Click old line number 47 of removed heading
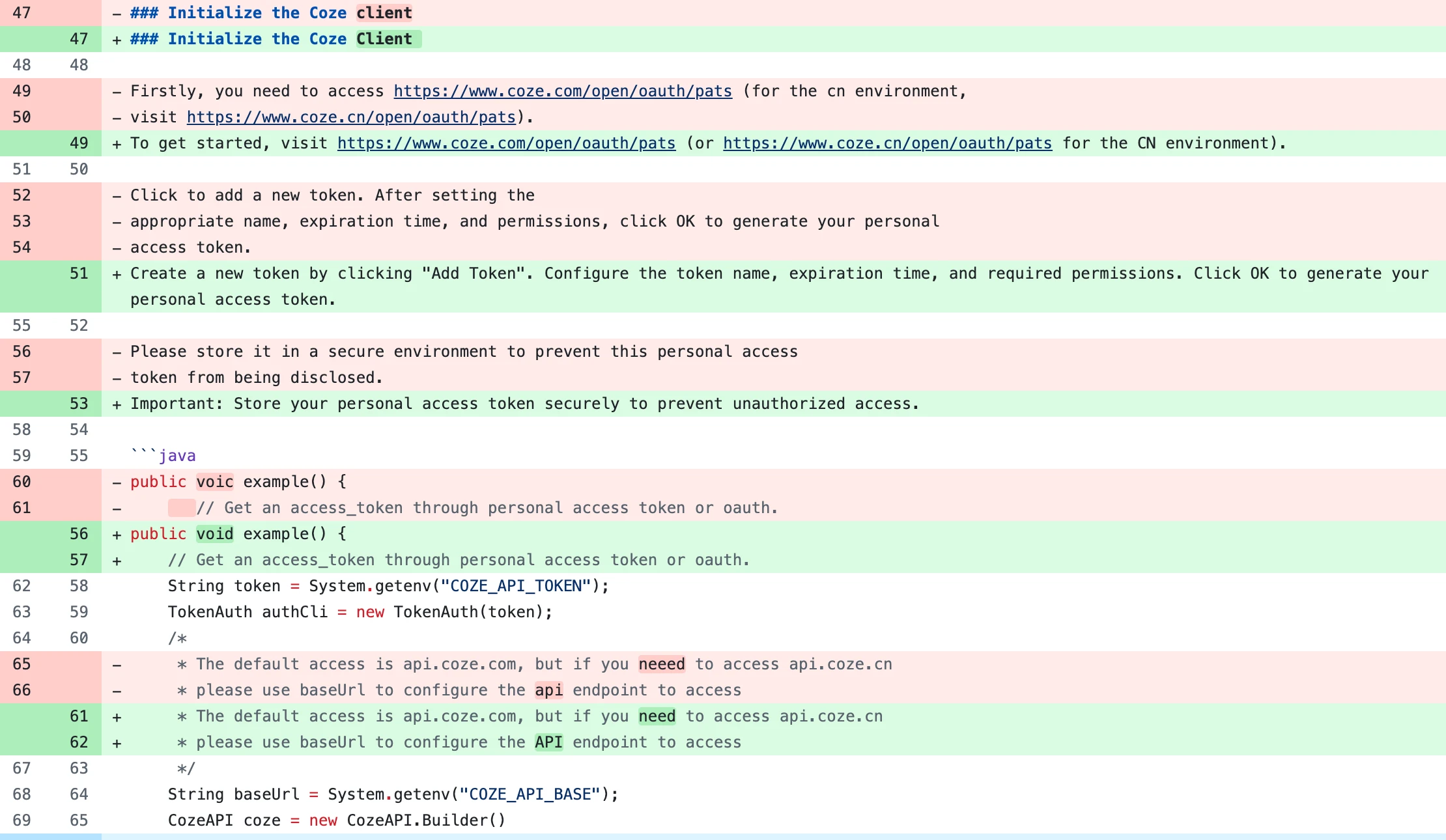 click(21, 13)
